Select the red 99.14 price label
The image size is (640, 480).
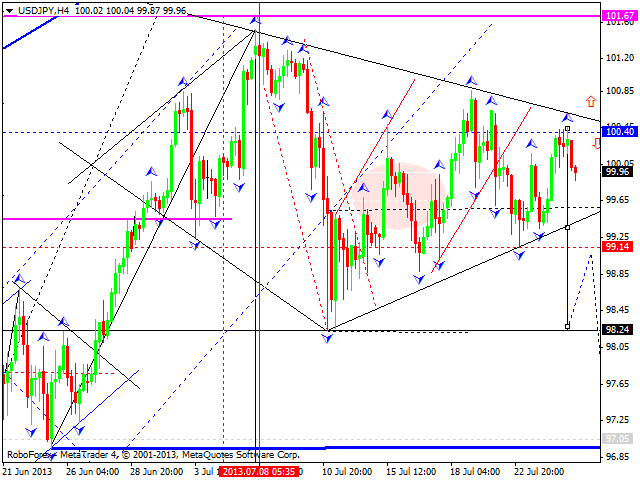tap(619, 246)
